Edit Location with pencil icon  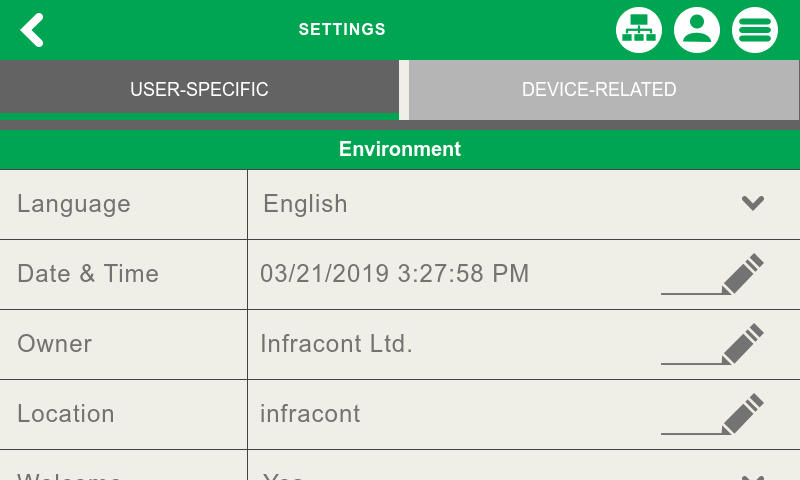point(742,414)
